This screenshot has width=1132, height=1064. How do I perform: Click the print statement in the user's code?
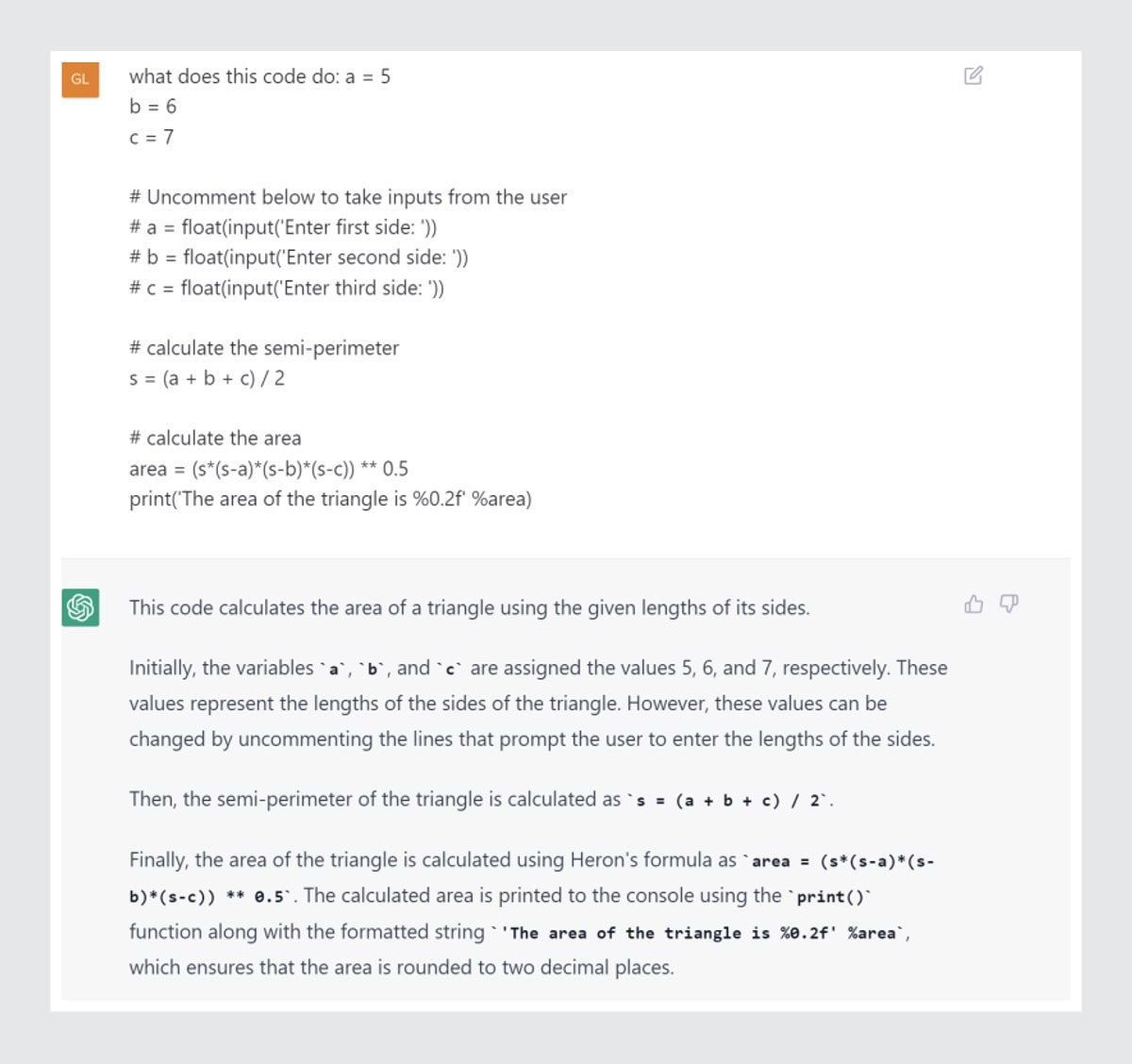tap(330, 499)
